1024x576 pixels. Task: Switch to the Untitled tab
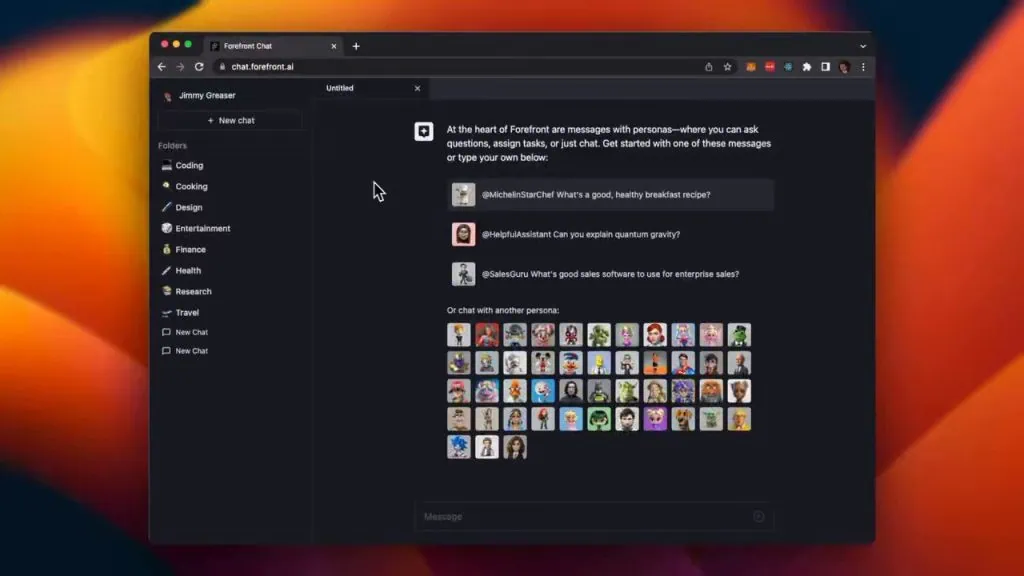tap(339, 88)
